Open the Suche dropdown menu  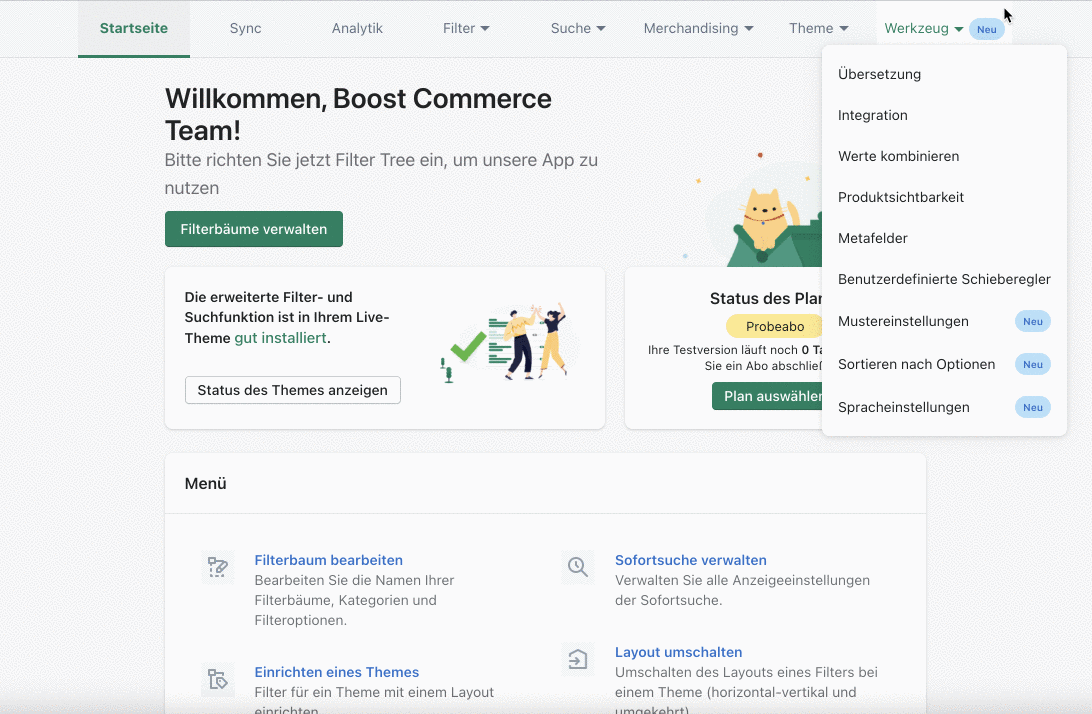[578, 29]
